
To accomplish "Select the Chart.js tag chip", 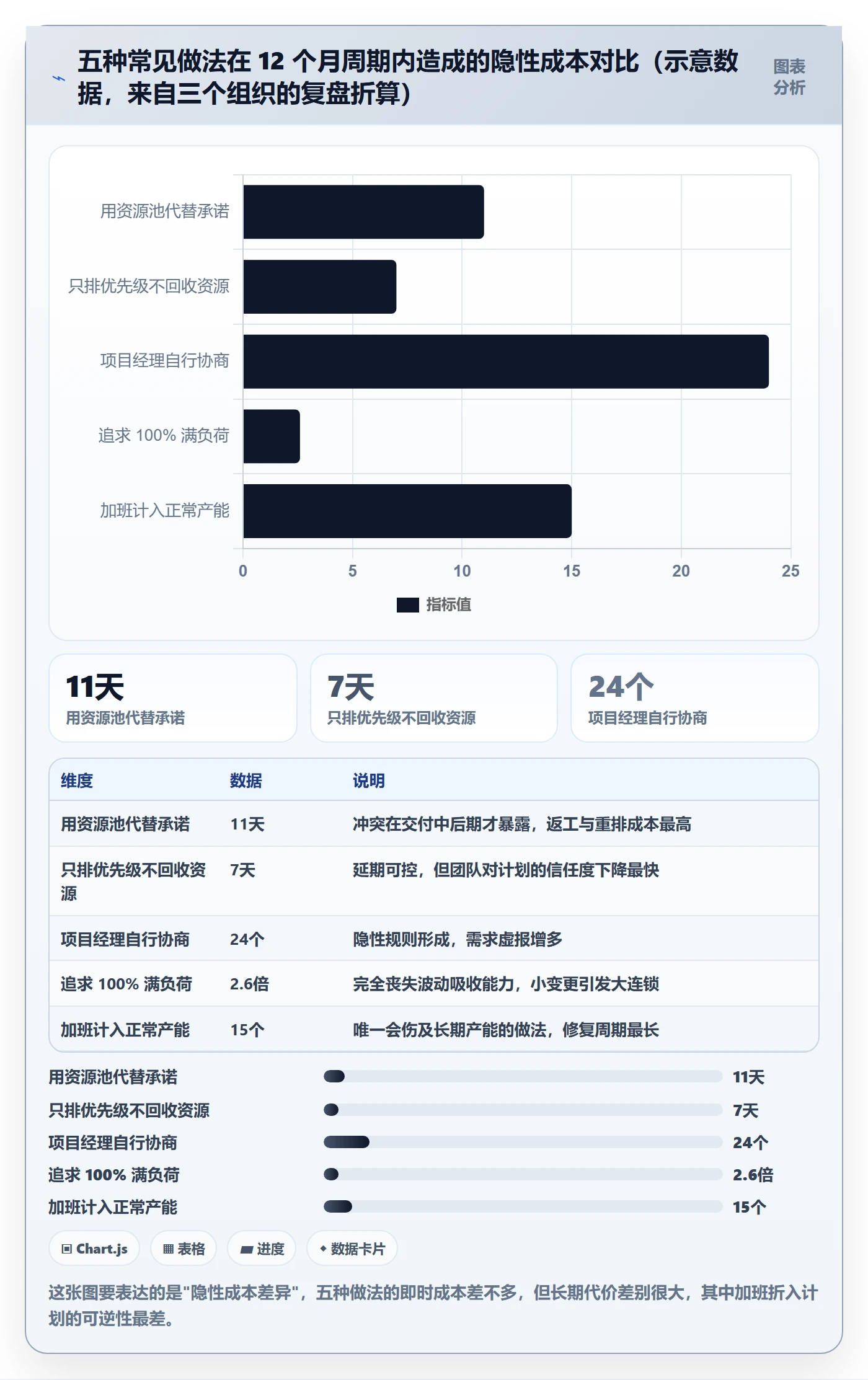I will pos(94,1249).
